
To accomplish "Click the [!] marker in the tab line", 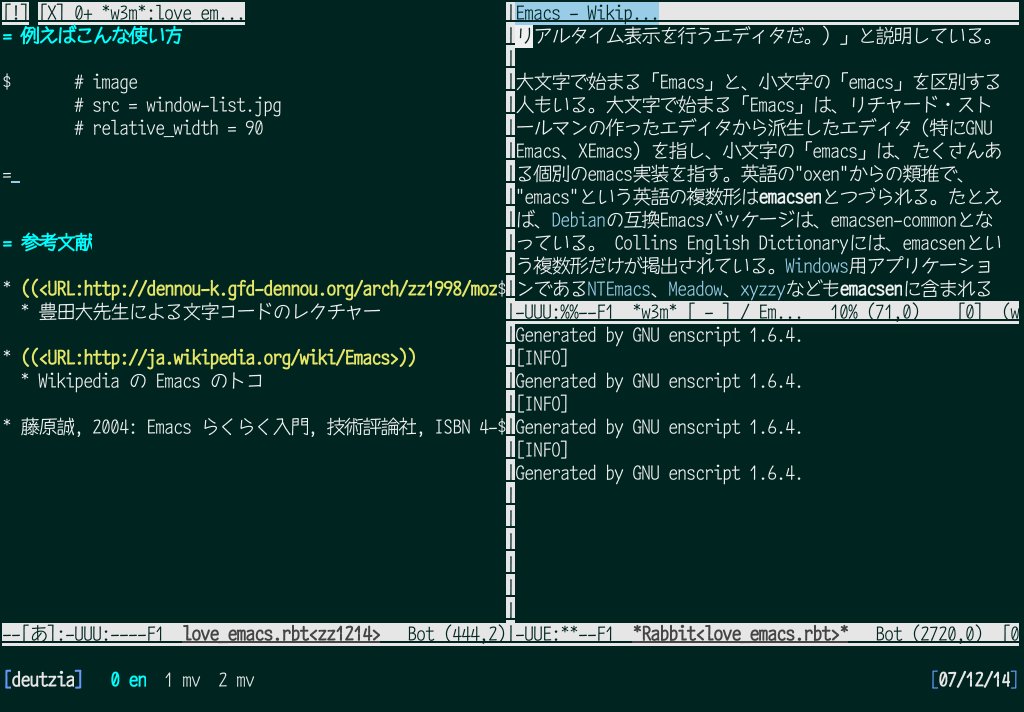I will click(16, 13).
